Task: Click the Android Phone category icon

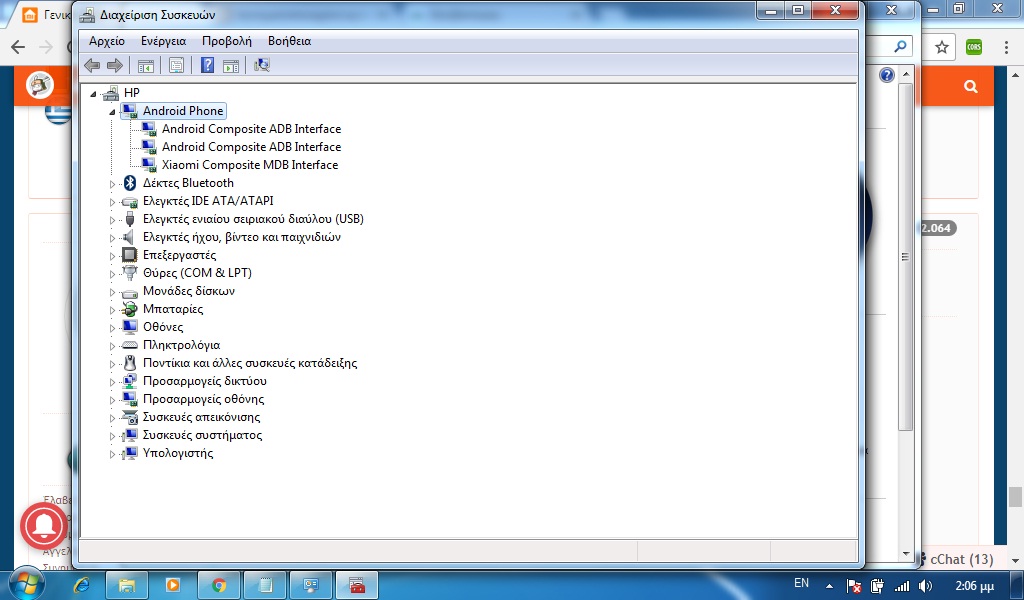Action: point(129,111)
